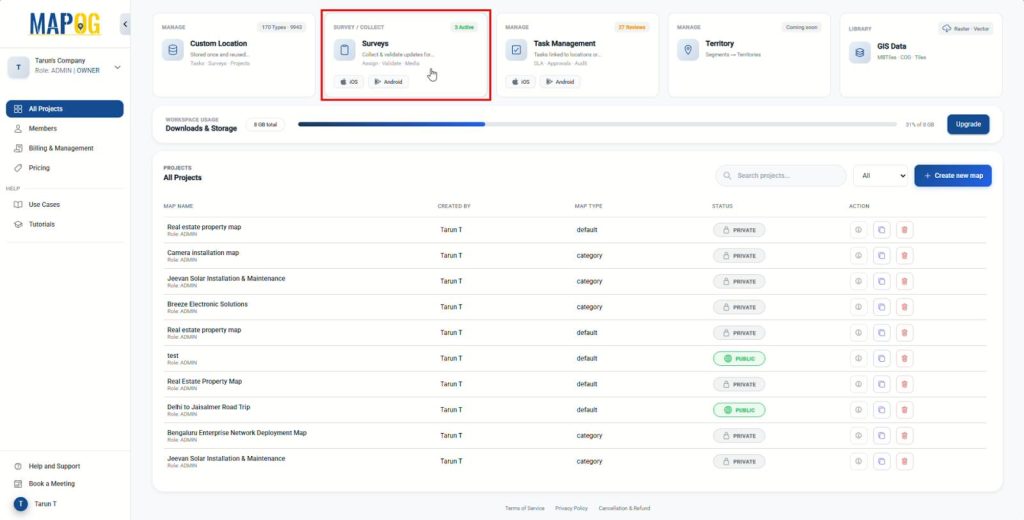Click the Territory location pin icon
The image size is (1024, 520).
coord(688,50)
